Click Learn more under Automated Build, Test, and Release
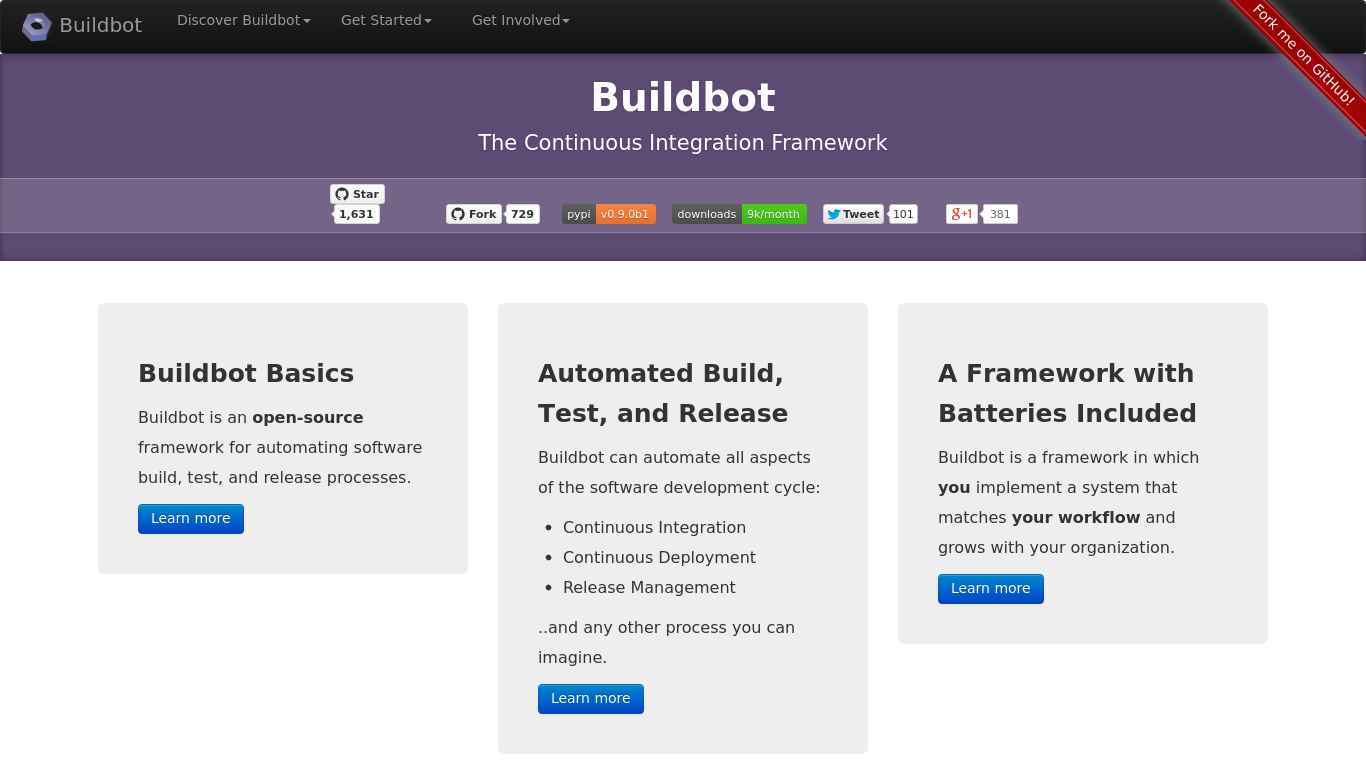1366x768 pixels. 590,698
